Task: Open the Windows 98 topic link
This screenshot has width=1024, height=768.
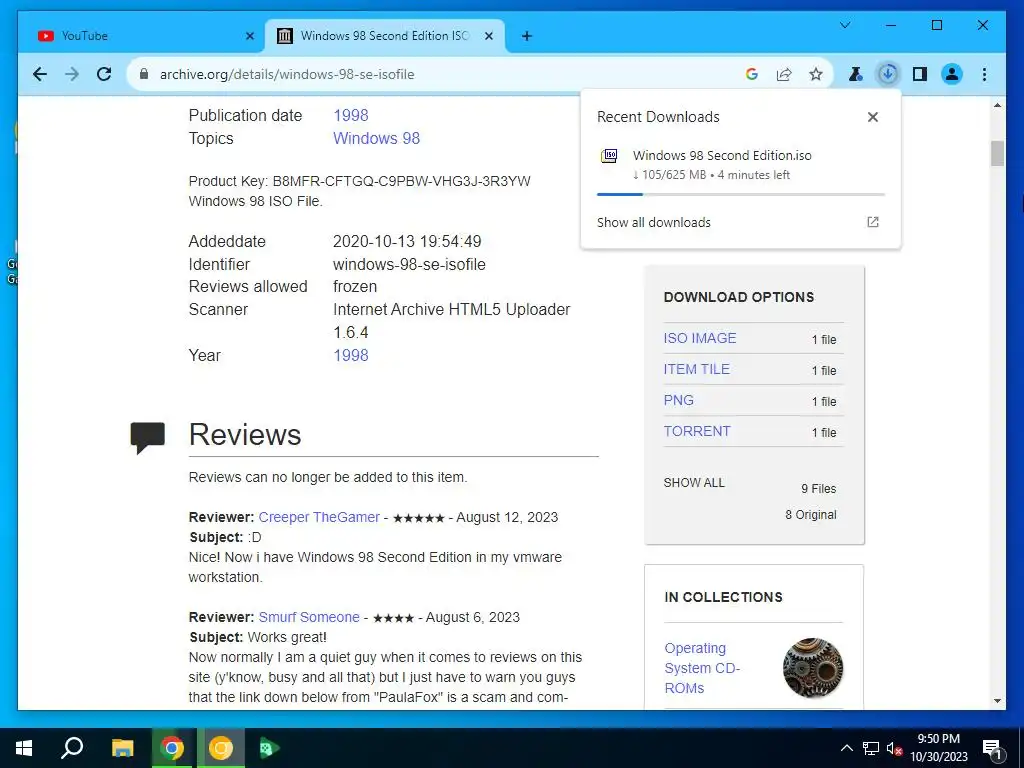Action: point(376,138)
